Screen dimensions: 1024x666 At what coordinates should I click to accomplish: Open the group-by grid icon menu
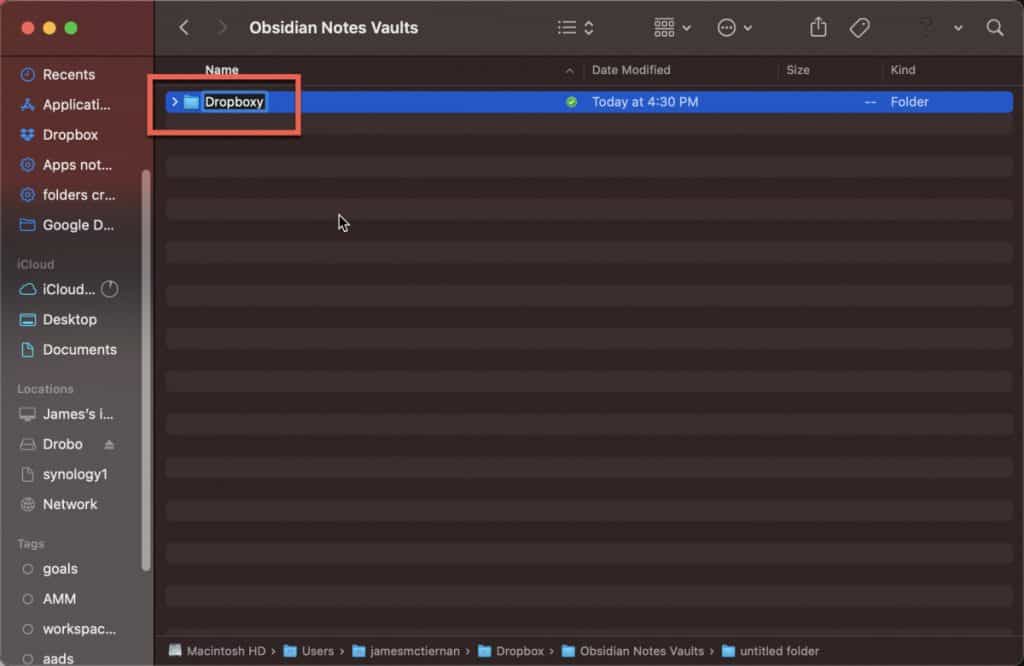pos(672,28)
